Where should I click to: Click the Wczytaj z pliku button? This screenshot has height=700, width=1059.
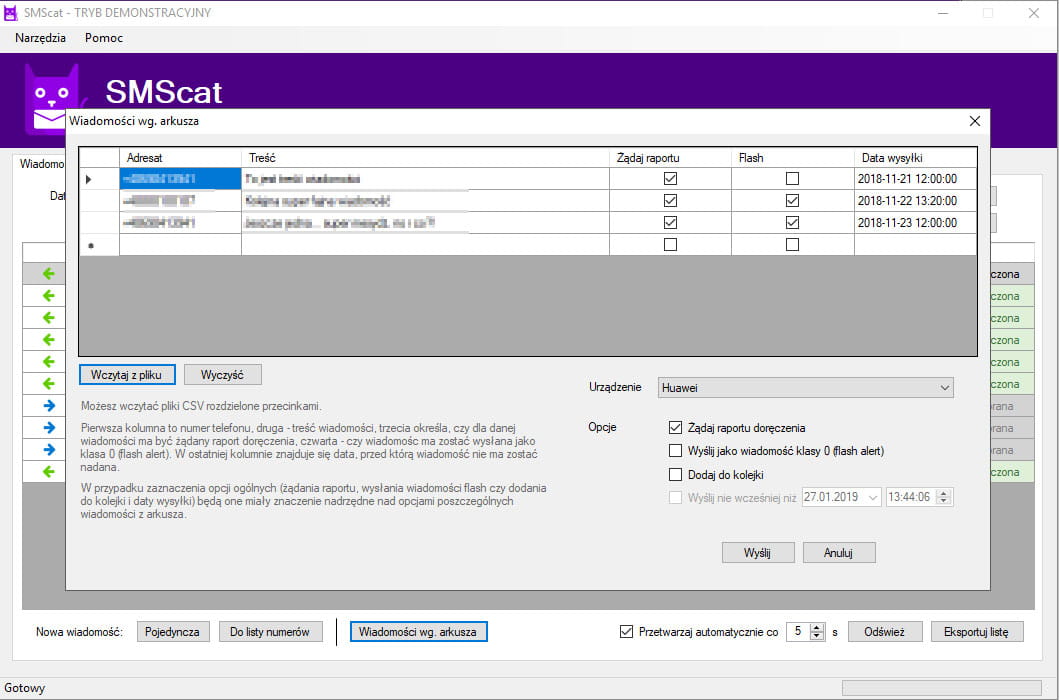(x=127, y=374)
